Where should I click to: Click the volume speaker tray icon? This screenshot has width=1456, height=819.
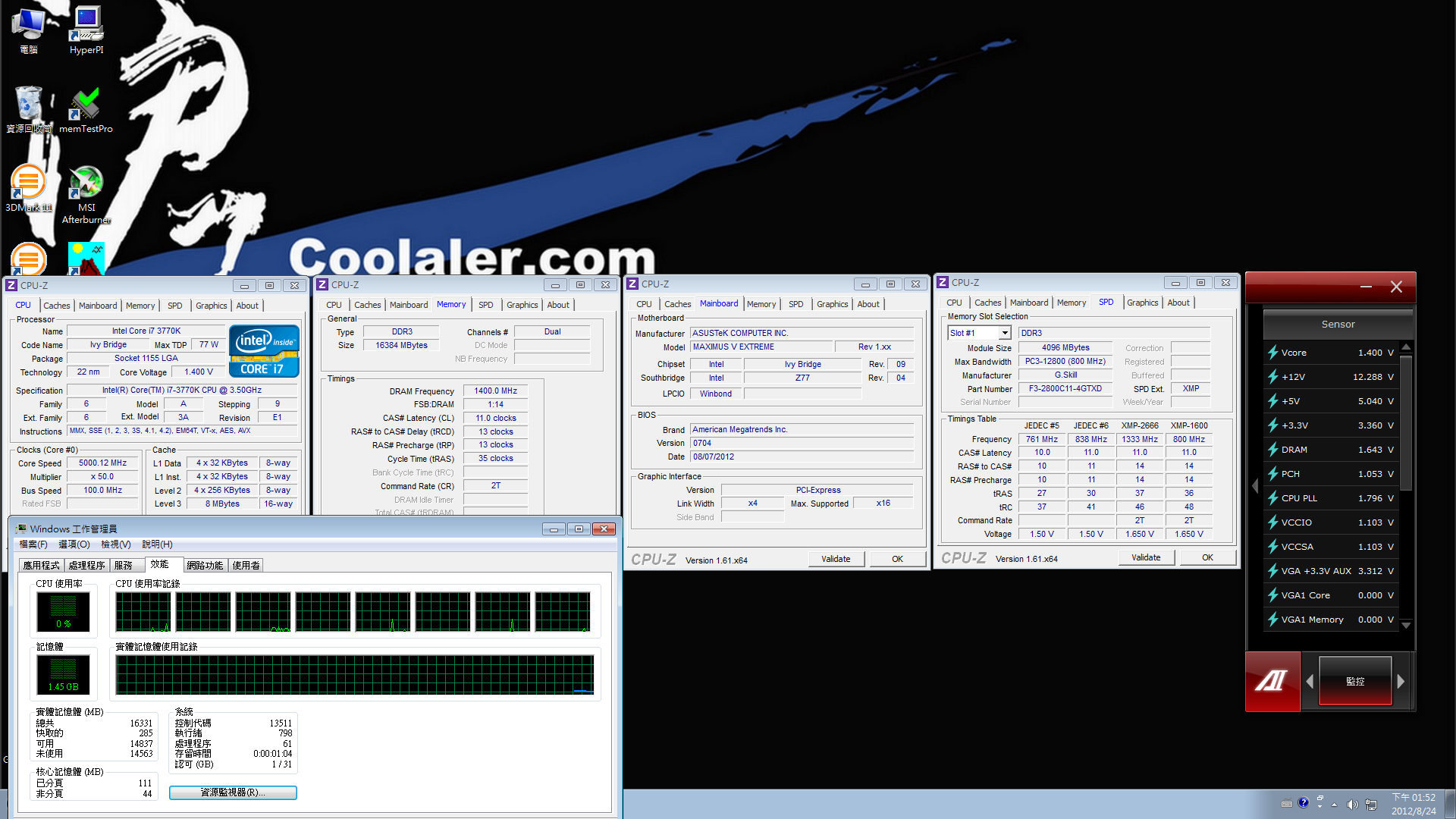click(1352, 804)
